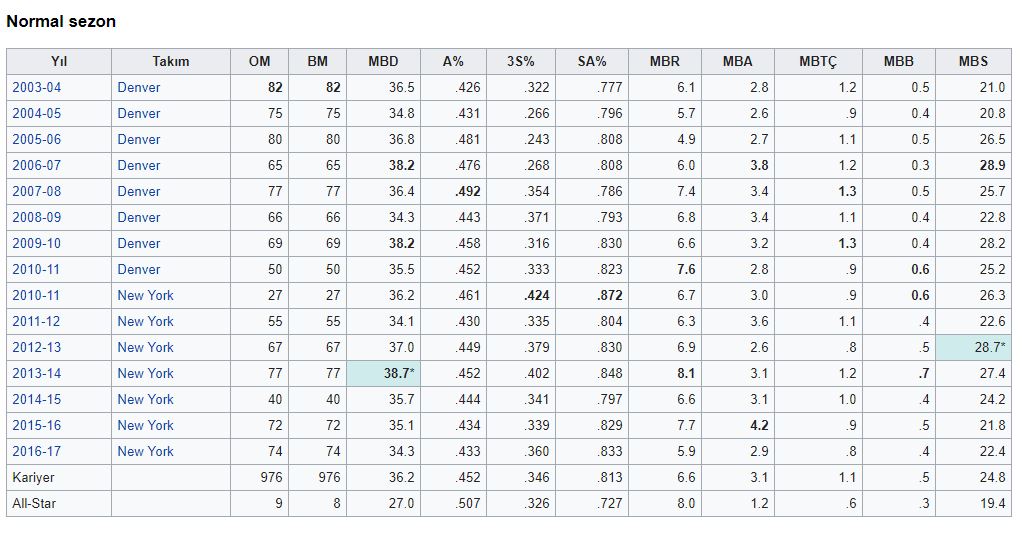Screen dimensions: 1022x534
Task: Click the Takım column header
Action: coord(171,62)
